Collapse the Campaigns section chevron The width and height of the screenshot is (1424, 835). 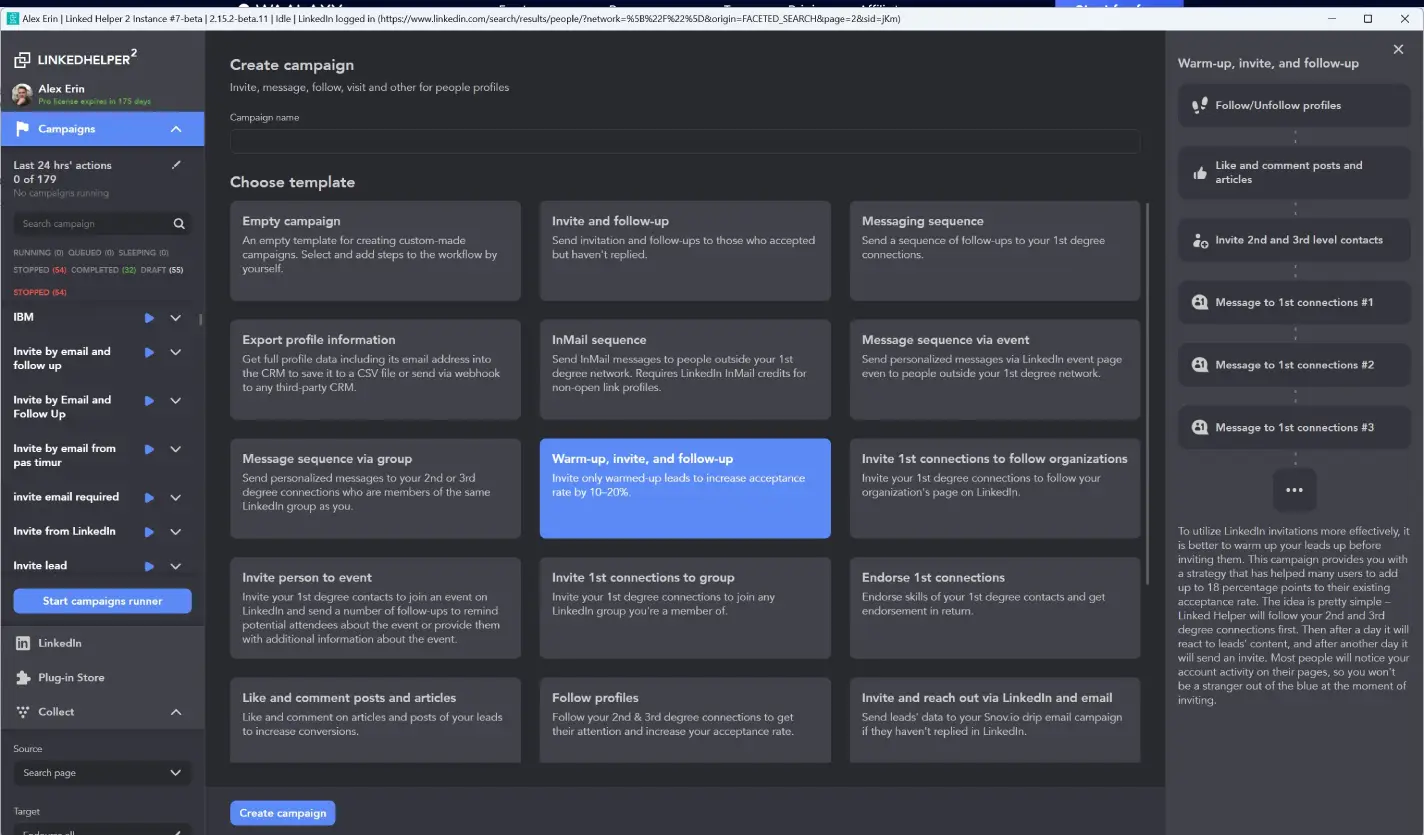click(x=176, y=129)
